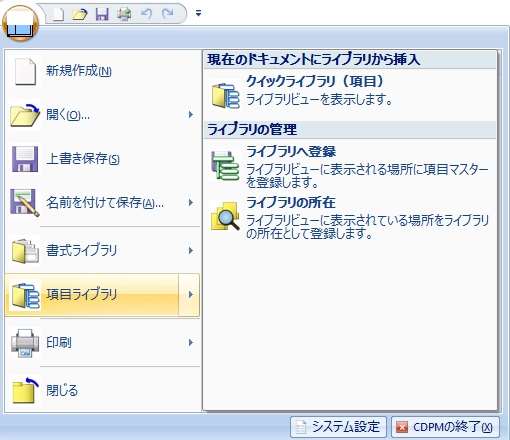The height and width of the screenshot is (440, 510).
Task: Click the open folder icon beside 開く
Action: coord(25,115)
